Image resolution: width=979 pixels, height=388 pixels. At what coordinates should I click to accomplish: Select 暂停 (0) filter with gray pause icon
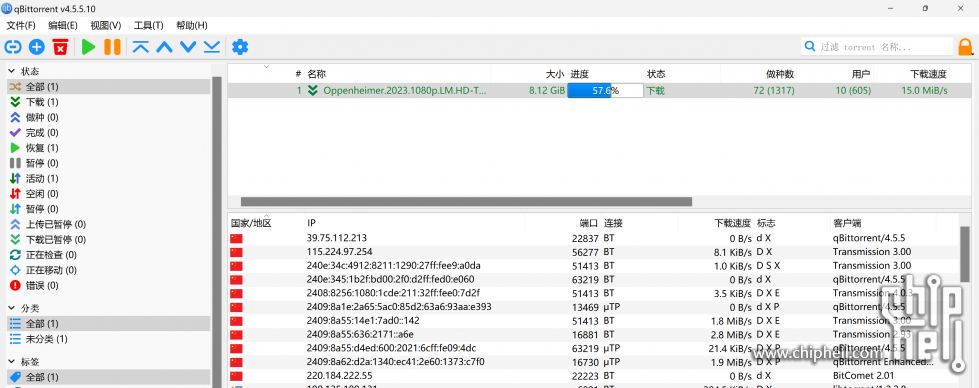click(x=109, y=163)
